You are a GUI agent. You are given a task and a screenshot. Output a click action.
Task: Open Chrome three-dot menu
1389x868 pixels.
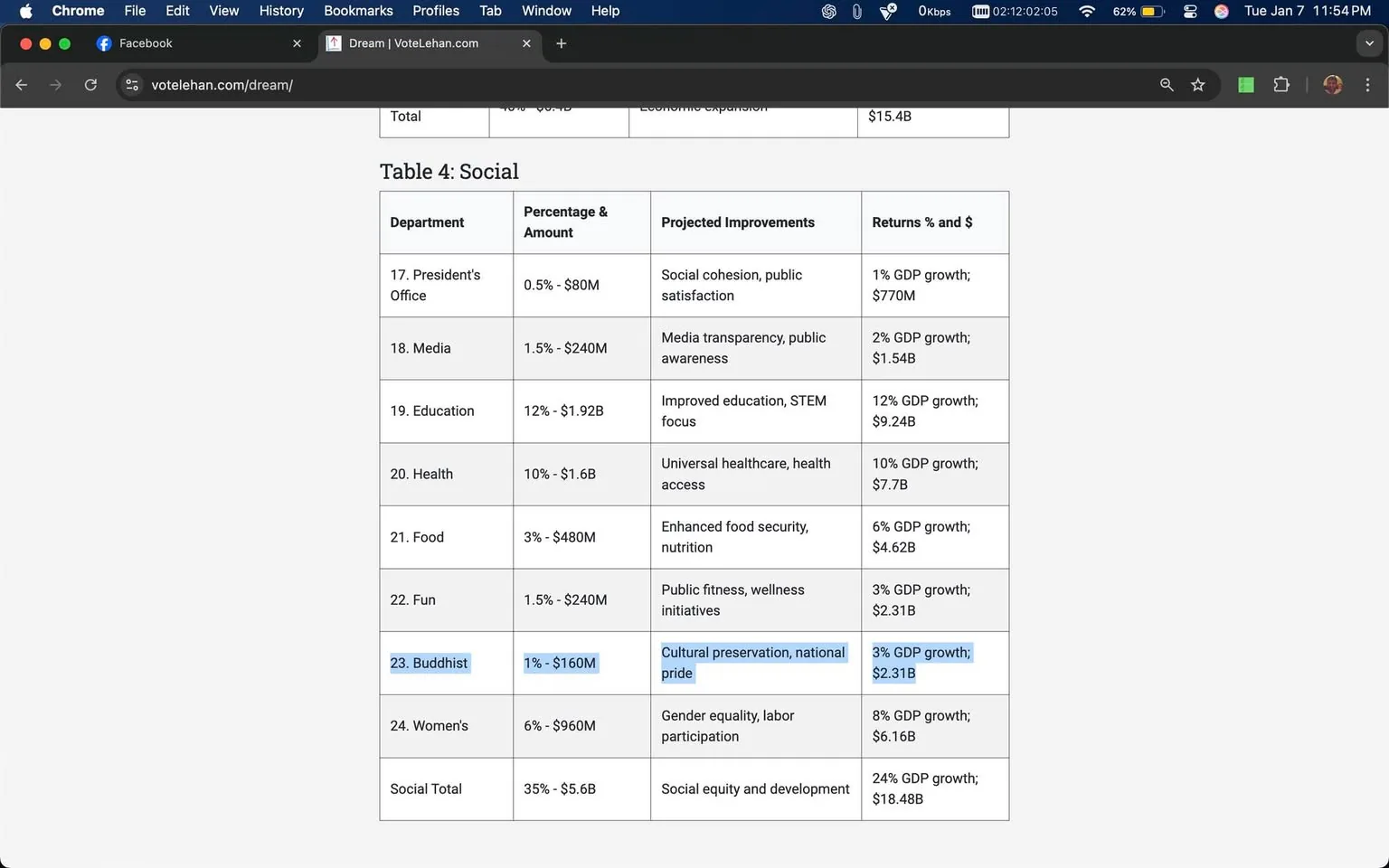[1367, 85]
